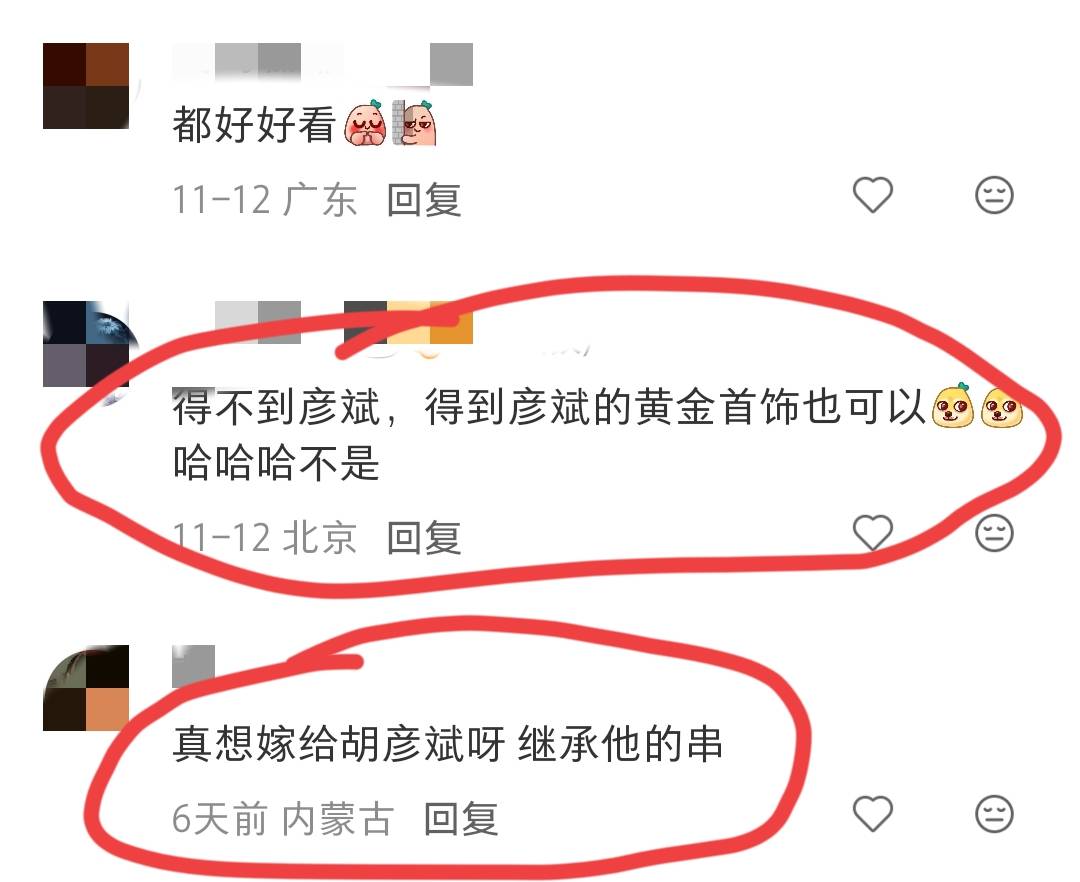Open the 北京 commenter's avatar
The width and height of the screenshot is (1080, 882).
[x=86, y=344]
